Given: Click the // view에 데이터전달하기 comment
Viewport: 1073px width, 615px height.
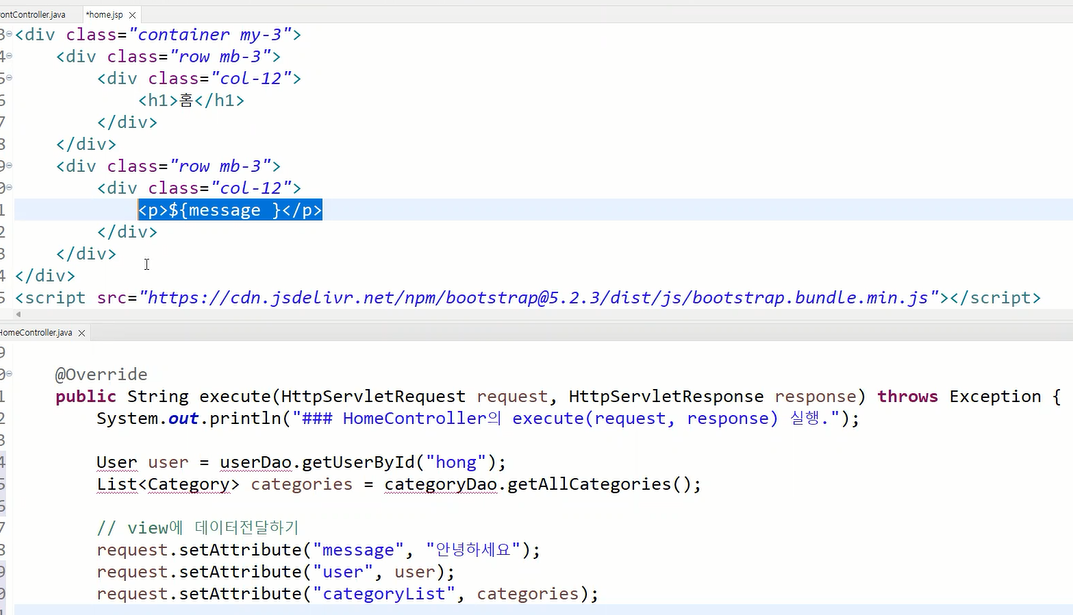Looking at the screenshot, I should [198, 527].
